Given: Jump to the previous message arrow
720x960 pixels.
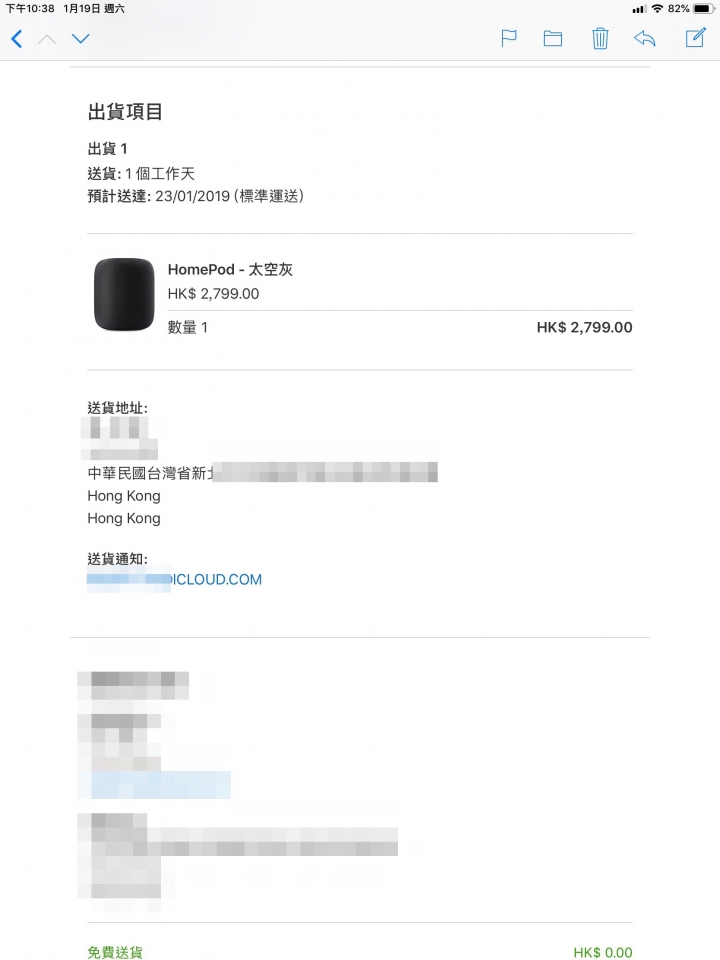Looking at the screenshot, I should tap(47, 39).
